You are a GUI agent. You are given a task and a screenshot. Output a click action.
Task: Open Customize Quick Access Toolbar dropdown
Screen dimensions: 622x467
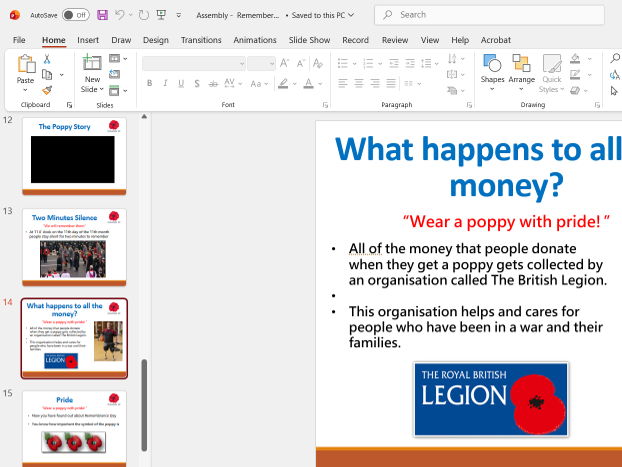179,15
